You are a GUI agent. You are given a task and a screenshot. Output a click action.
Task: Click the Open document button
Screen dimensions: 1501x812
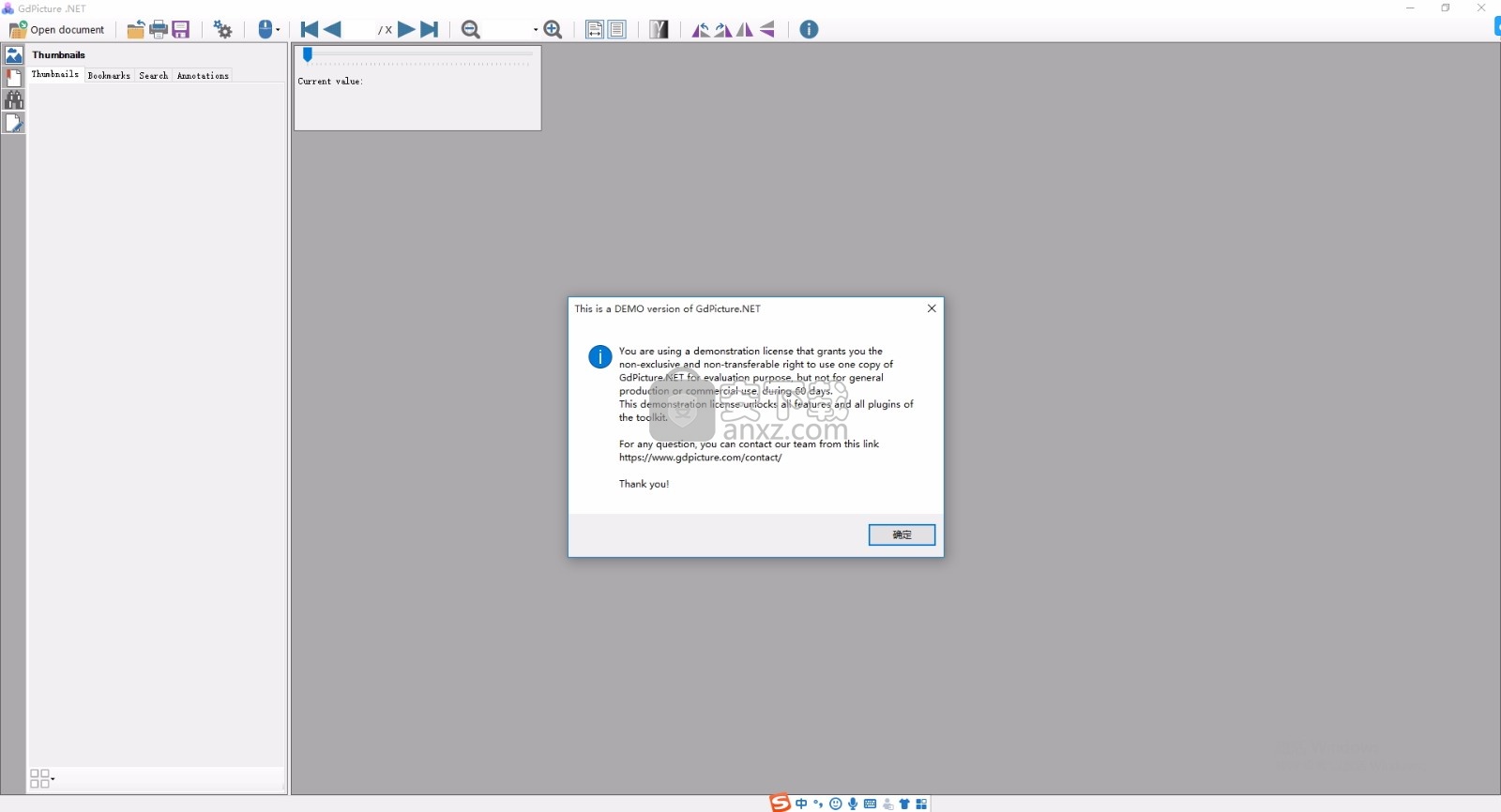[x=57, y=30]
